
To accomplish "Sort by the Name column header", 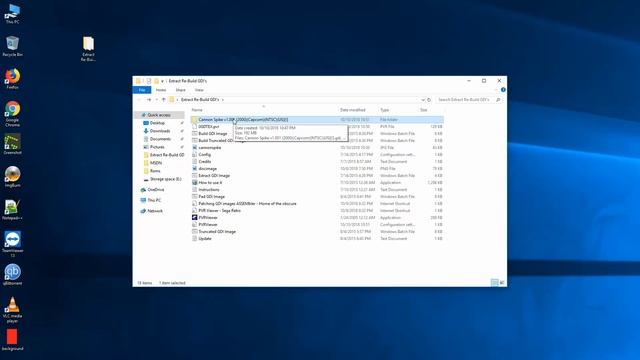I will click(197, 110).
